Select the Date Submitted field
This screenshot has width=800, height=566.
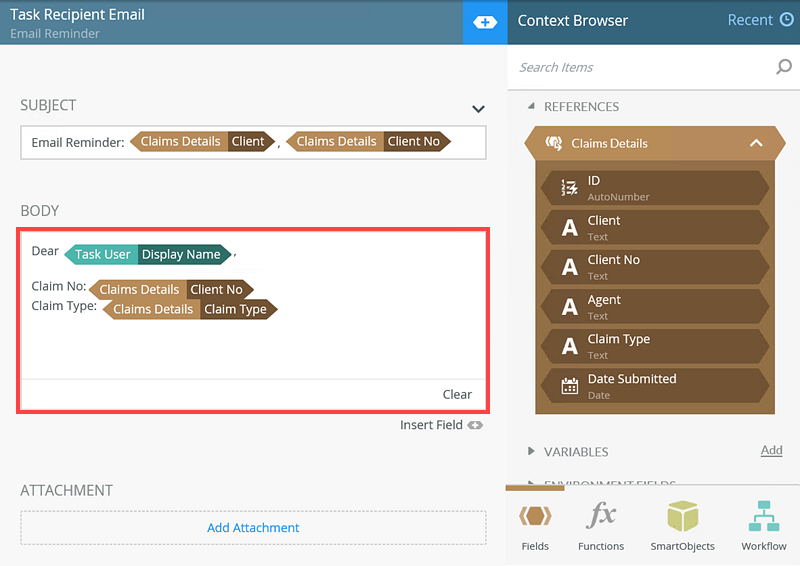(655, 386)
